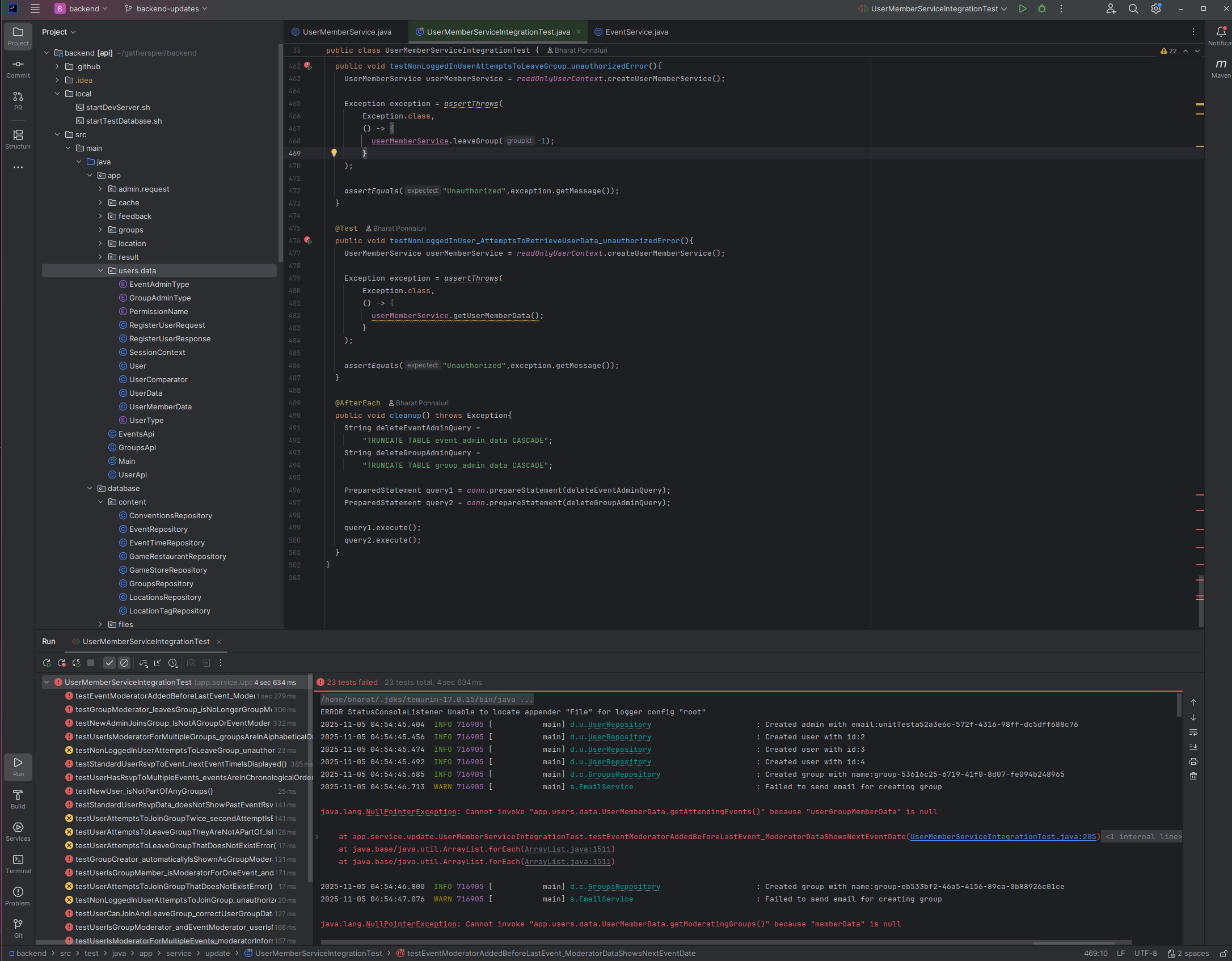Switch to UserMemberService.java tab
Screen dimensions: 1232x961
(347, 32)
